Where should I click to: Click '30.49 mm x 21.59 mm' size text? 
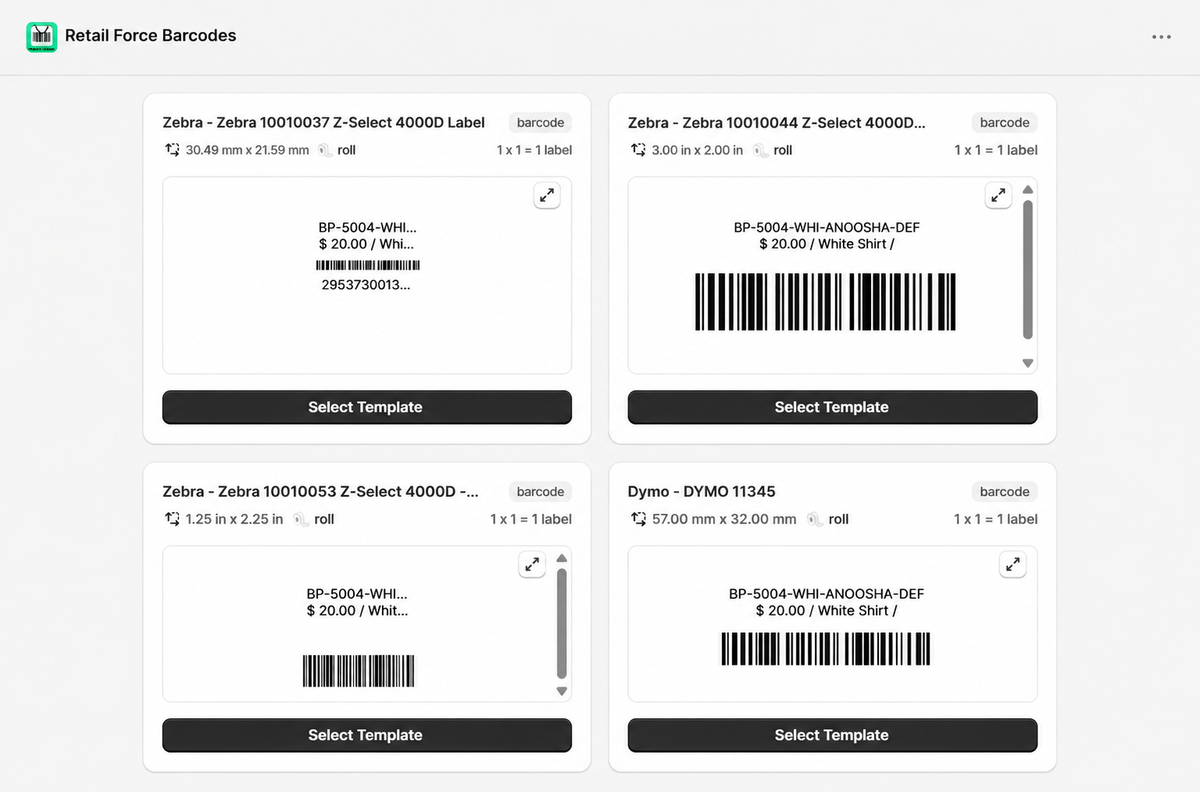[248, 150]
